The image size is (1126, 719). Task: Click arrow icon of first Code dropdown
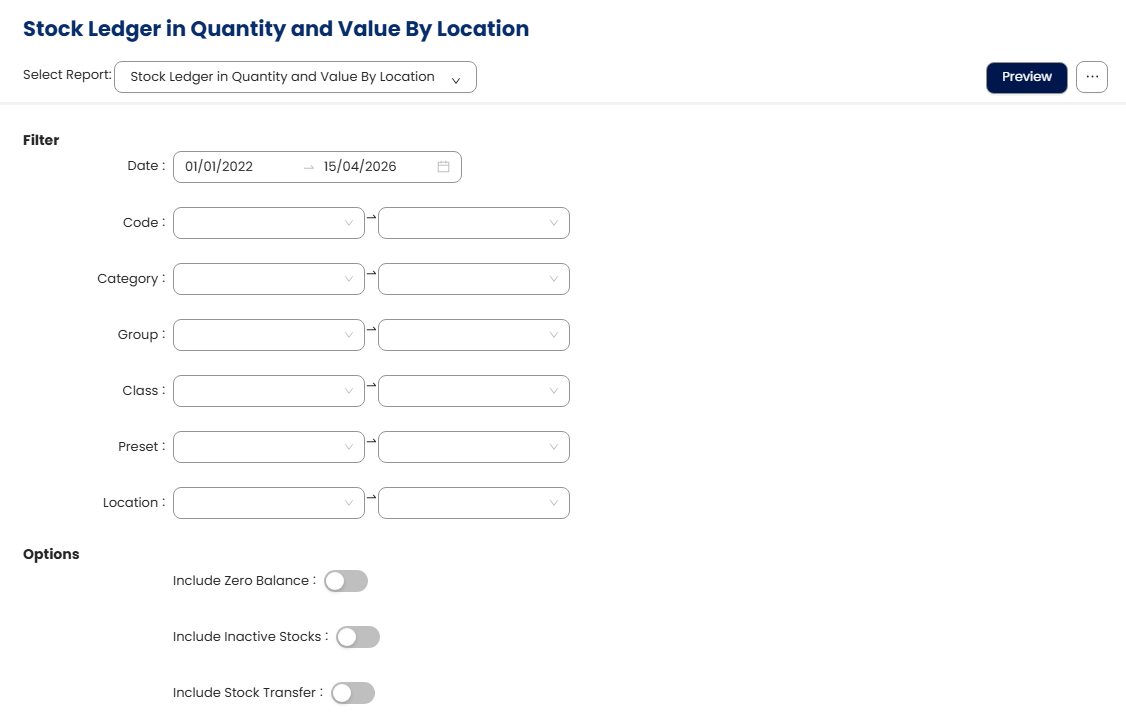pos(349,223)
